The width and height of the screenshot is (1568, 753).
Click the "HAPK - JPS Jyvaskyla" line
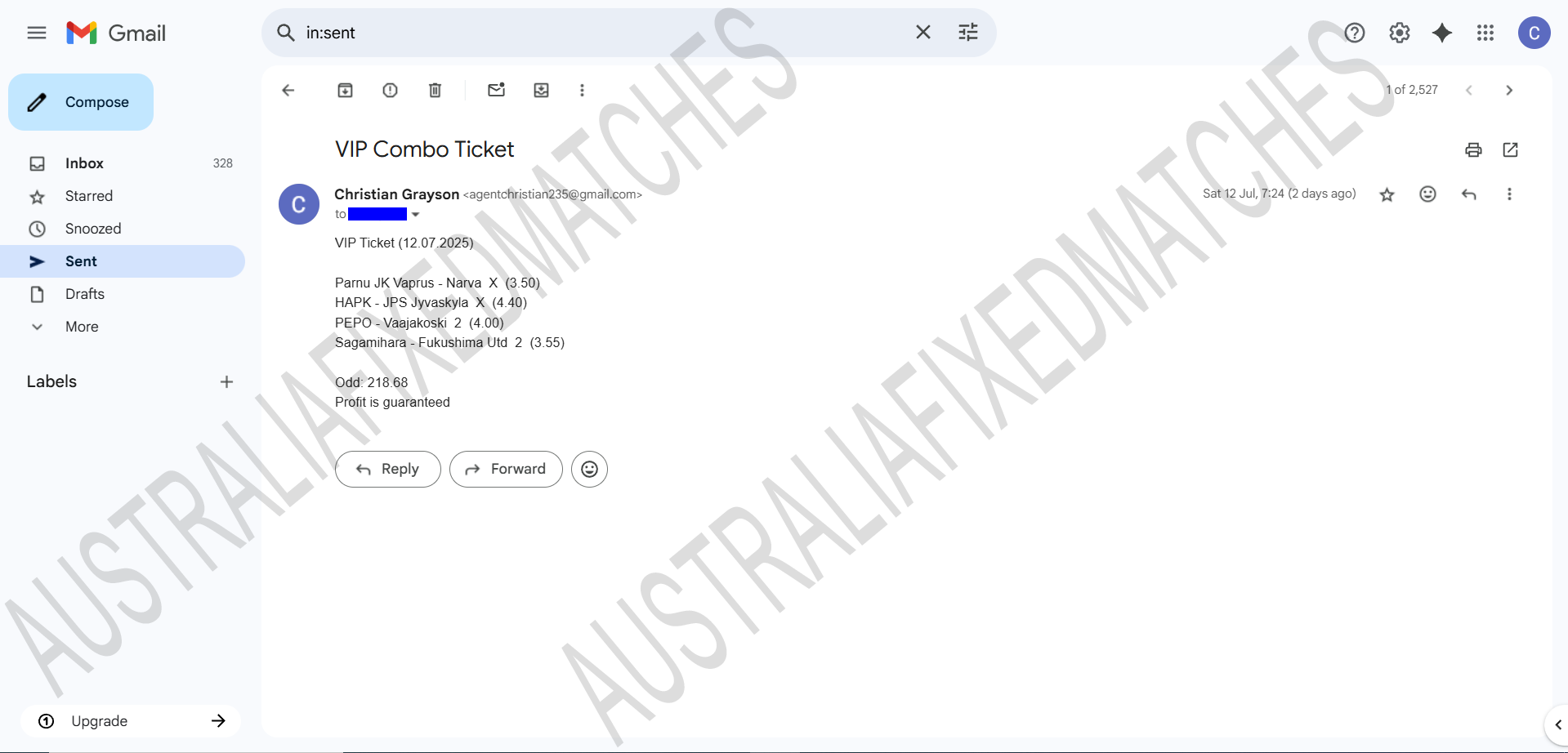point(431,302)
